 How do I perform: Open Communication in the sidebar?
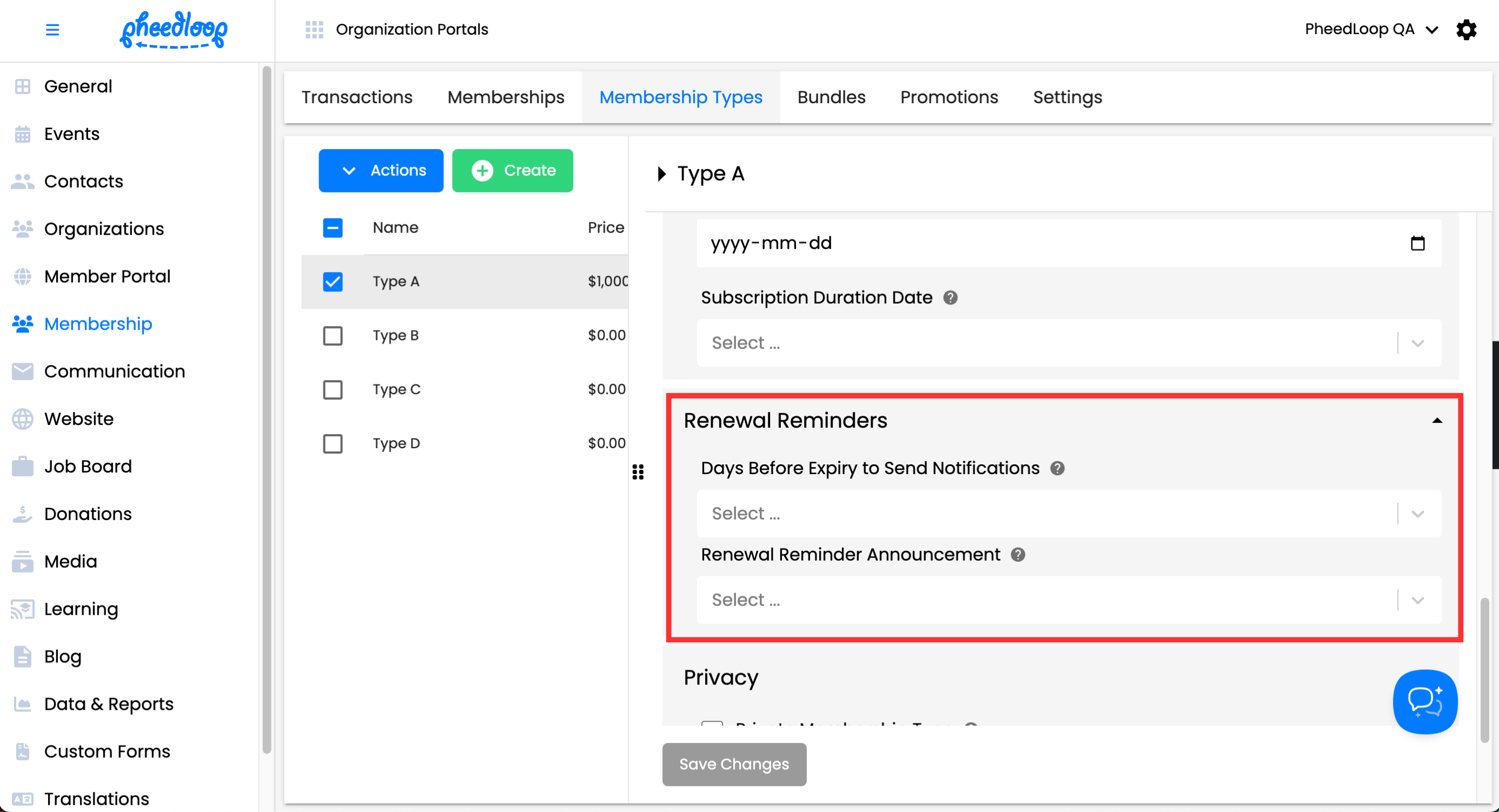[x=114, y=371]
